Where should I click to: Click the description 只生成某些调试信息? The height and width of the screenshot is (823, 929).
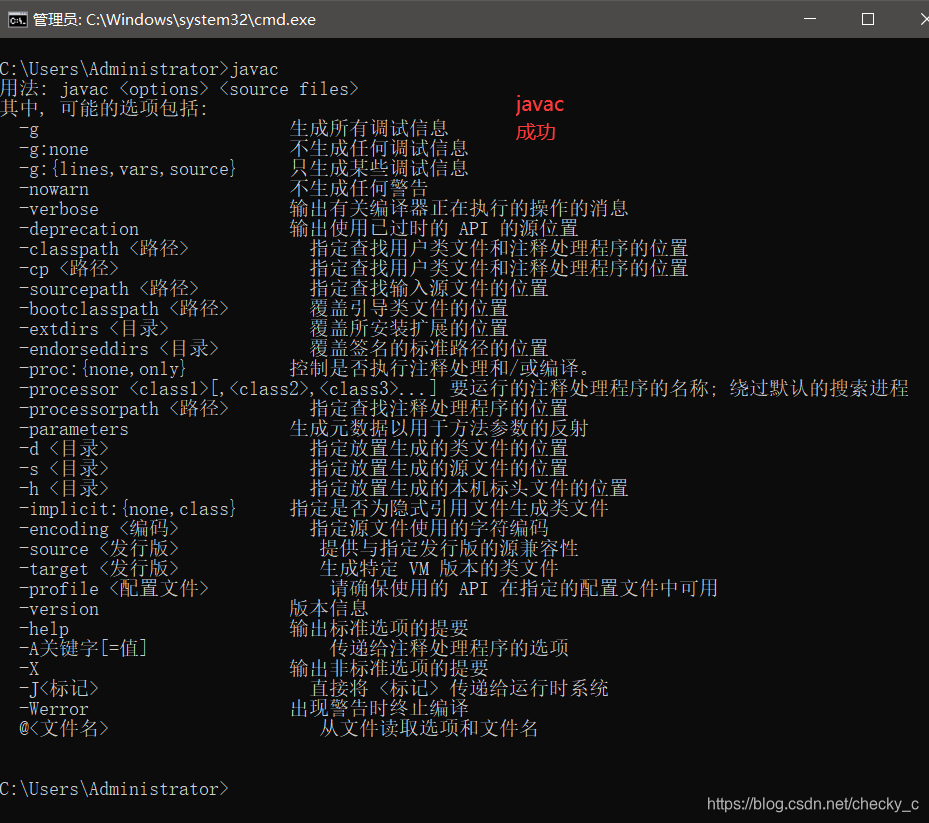[x=379, y=169]
